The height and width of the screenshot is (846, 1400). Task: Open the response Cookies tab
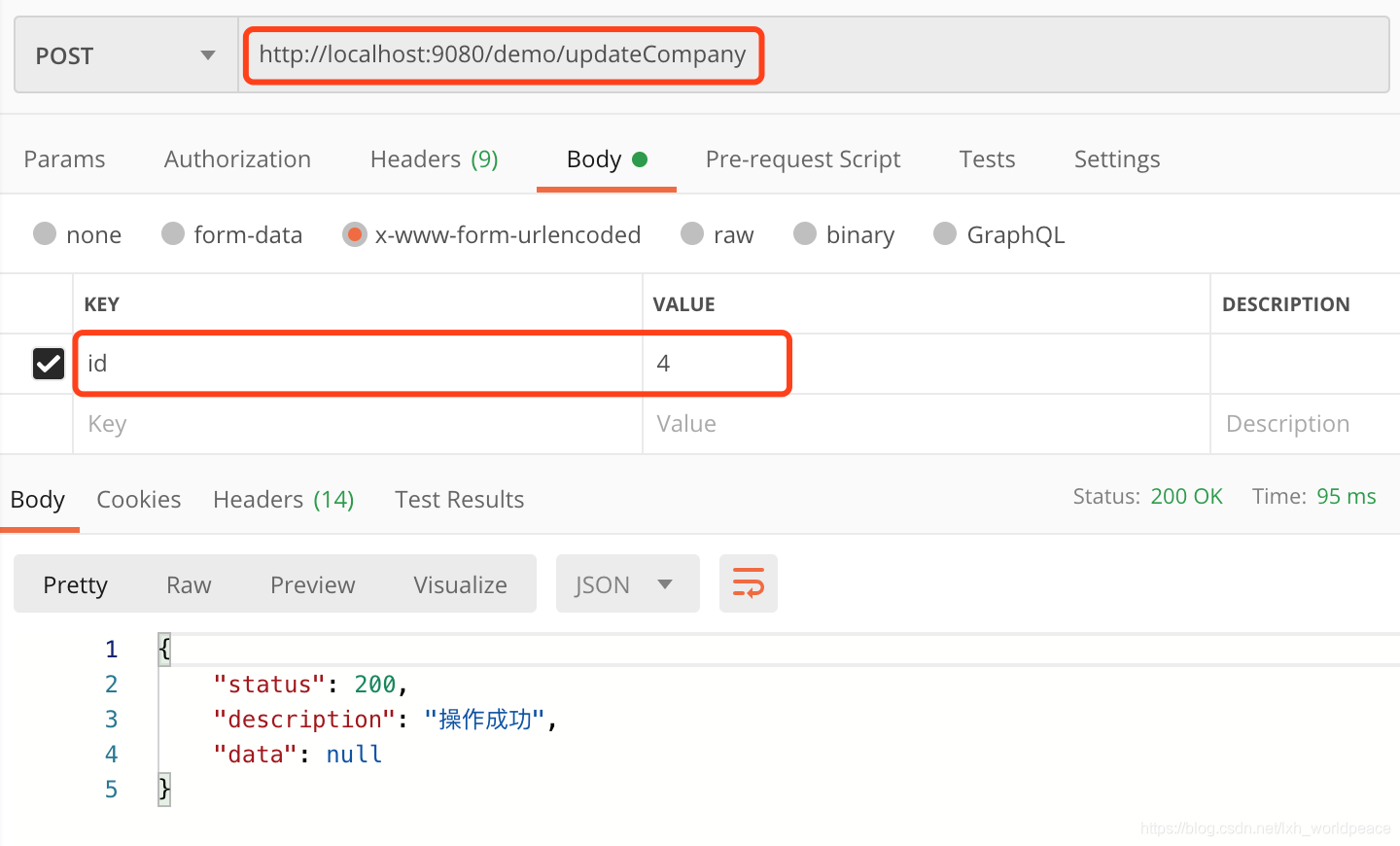coord(139,500)
